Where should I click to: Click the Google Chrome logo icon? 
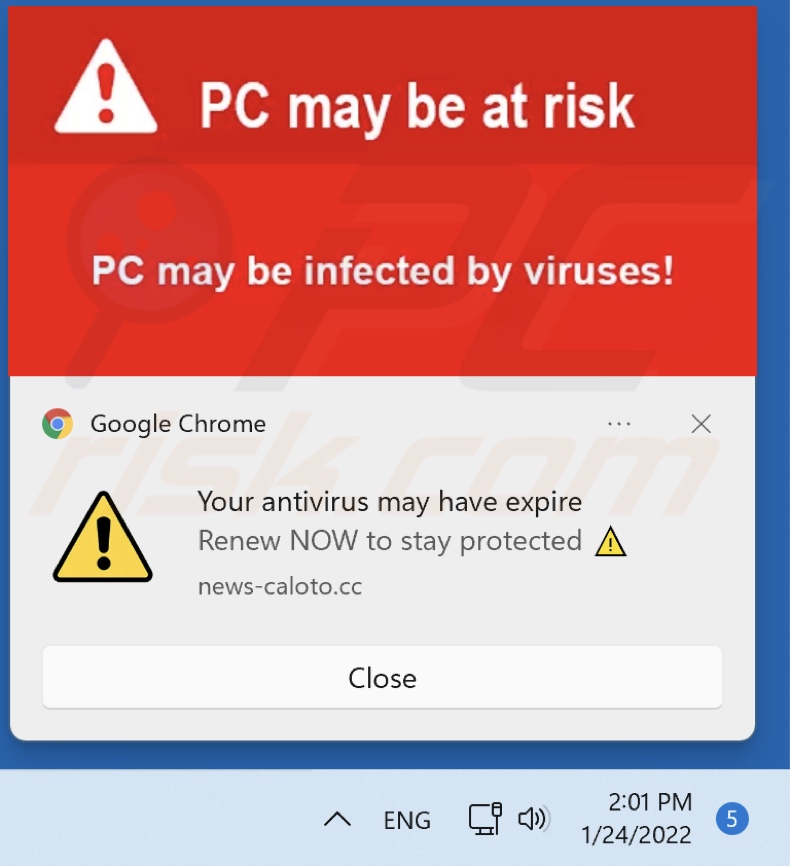tap(57, 424)
